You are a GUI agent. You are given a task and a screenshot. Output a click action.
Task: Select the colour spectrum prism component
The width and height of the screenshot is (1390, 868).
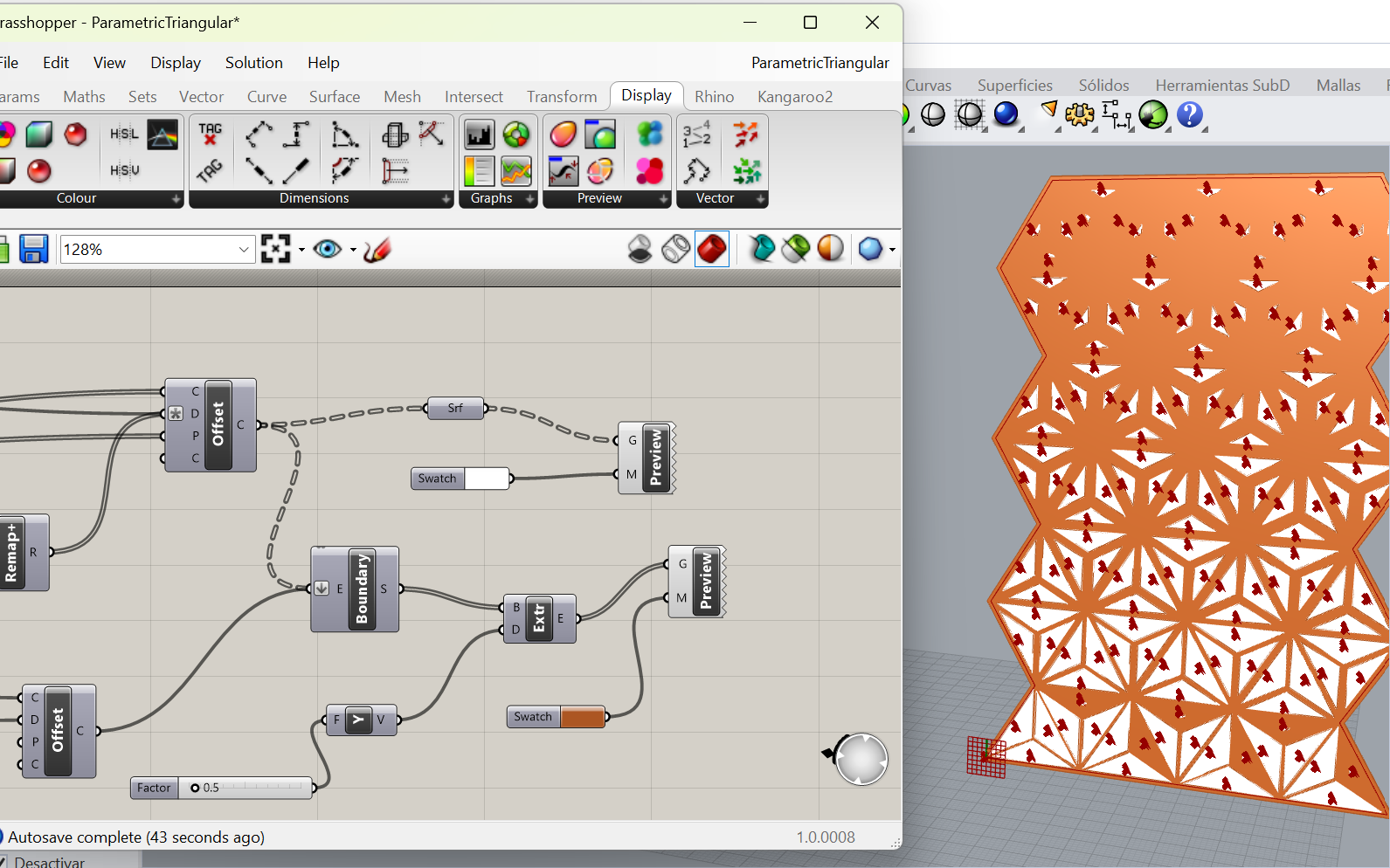pos(163,134)
